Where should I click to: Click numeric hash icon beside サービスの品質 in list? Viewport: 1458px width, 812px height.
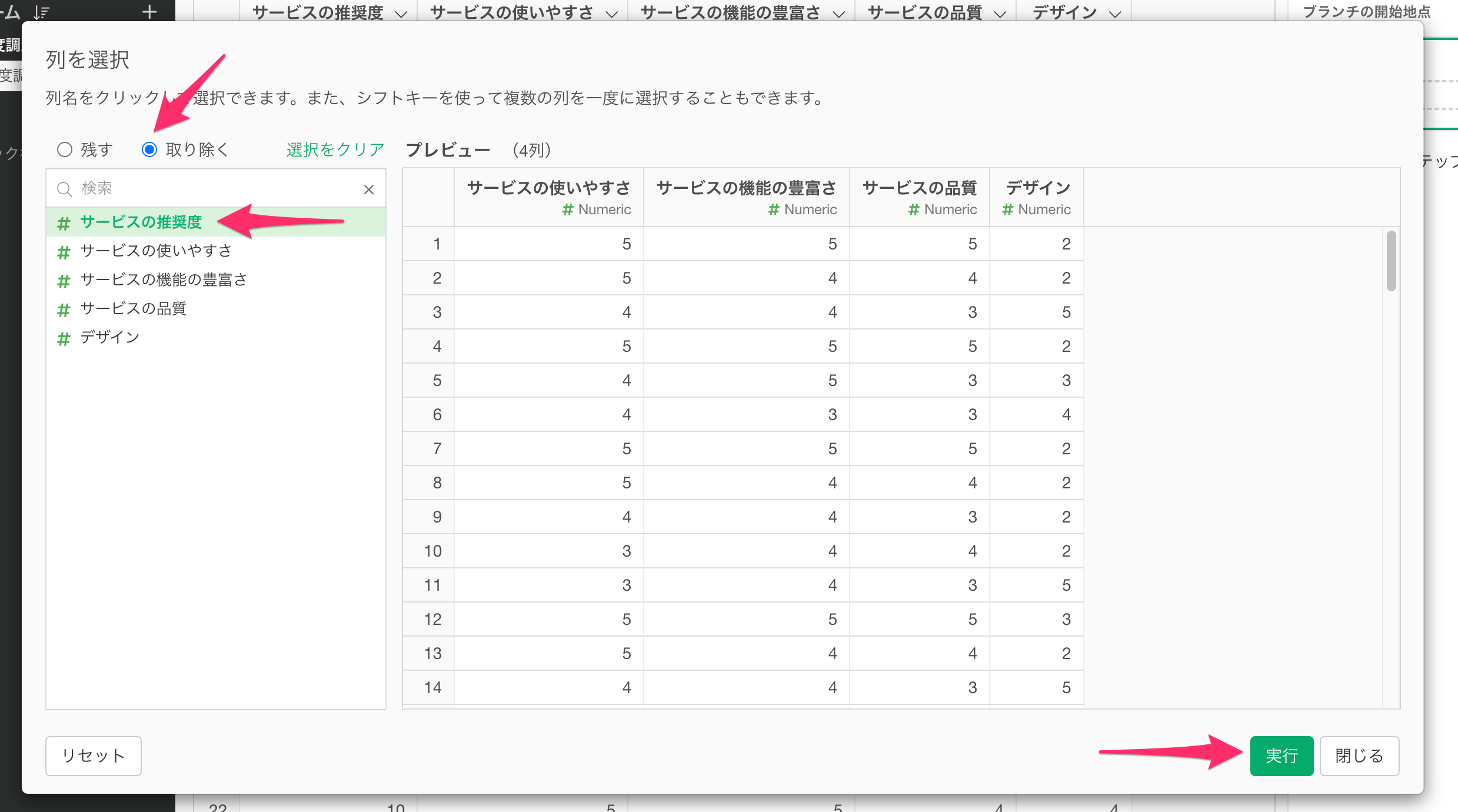pyautogui.click(x=64, y=310)
